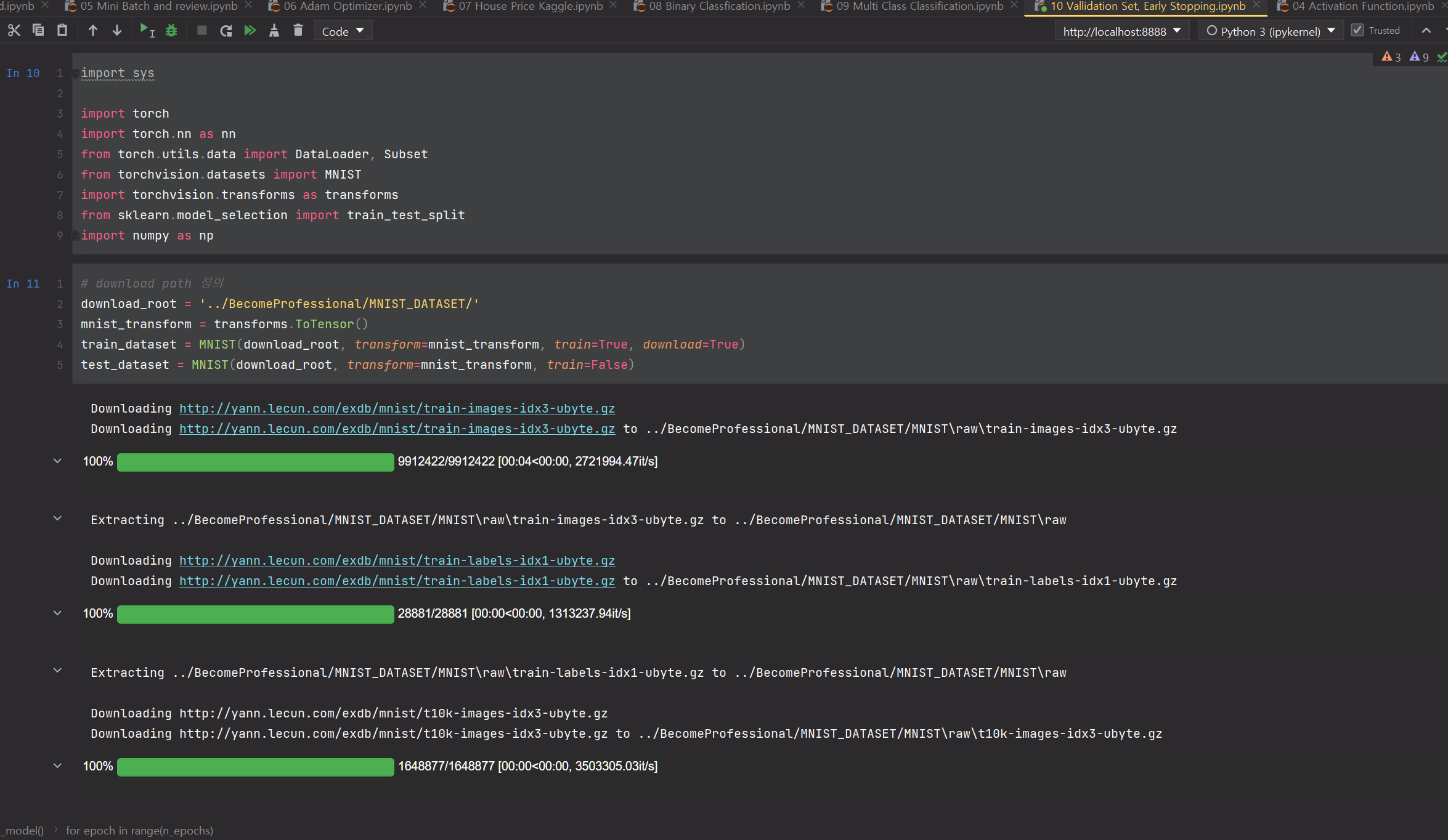Switch to 07 House Price Kaggle.ipynb tab
Screen dimensions: 1448x840
[x=531, y=6]
